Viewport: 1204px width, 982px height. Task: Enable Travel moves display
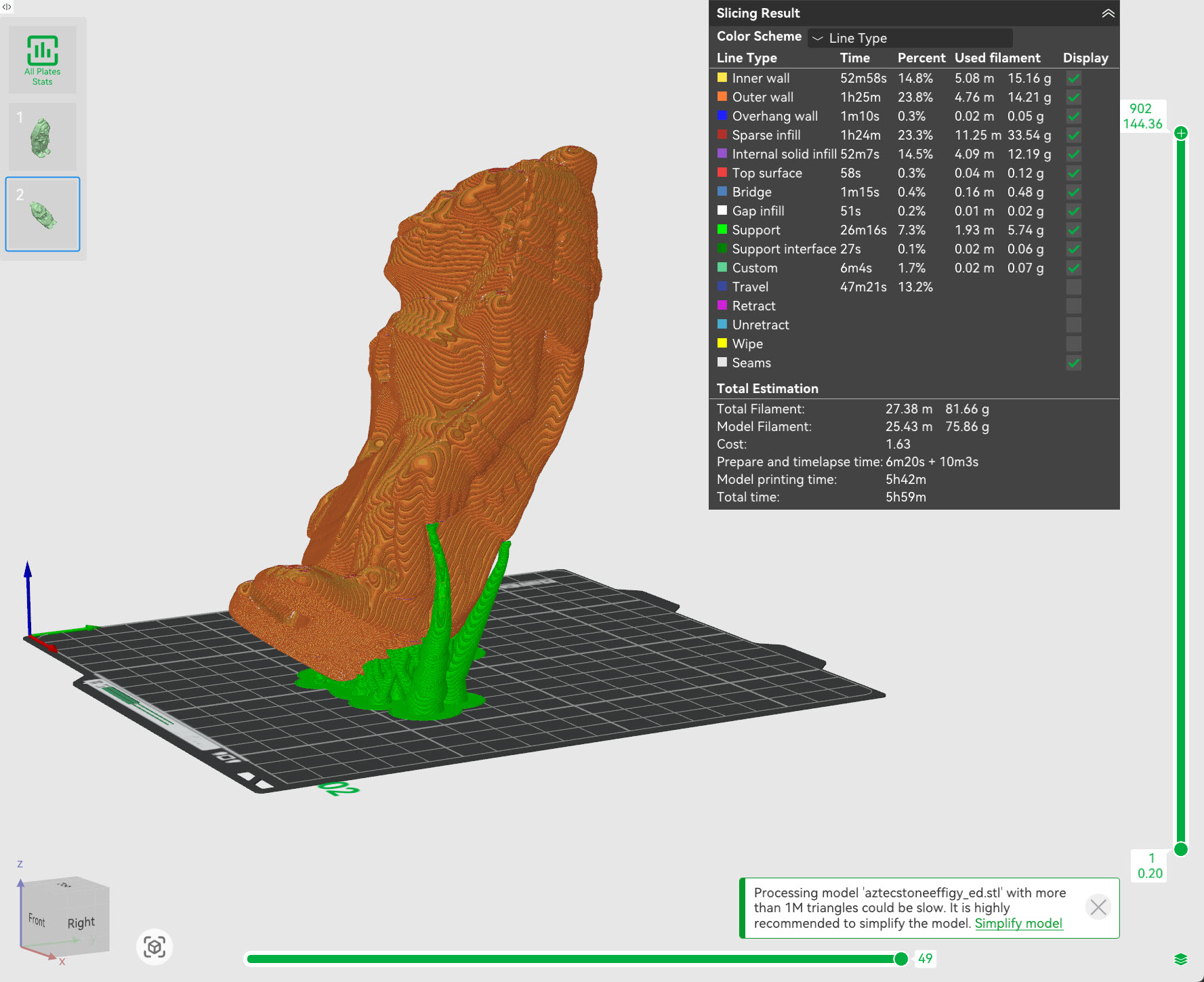(x=1073, y=287)
